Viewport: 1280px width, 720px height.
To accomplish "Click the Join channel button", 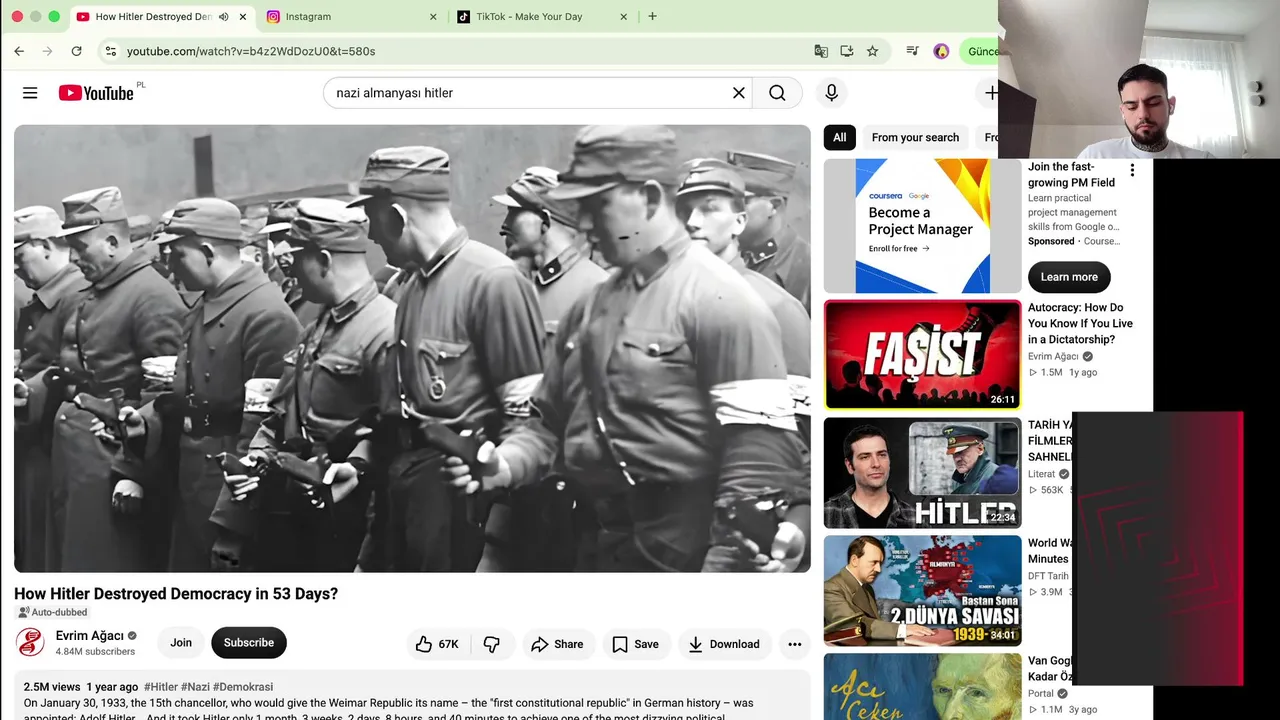I will tap(181, 643).
